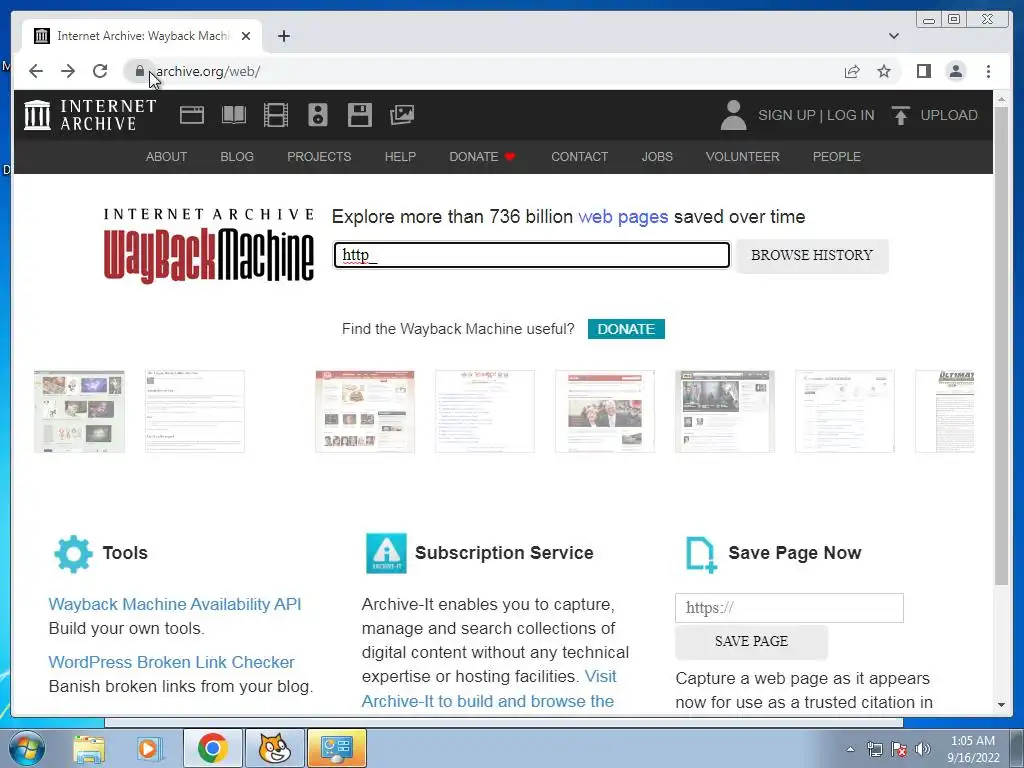1024x768 pixels.
Task: Click the LOG IN link
Action: coord(850,115)
